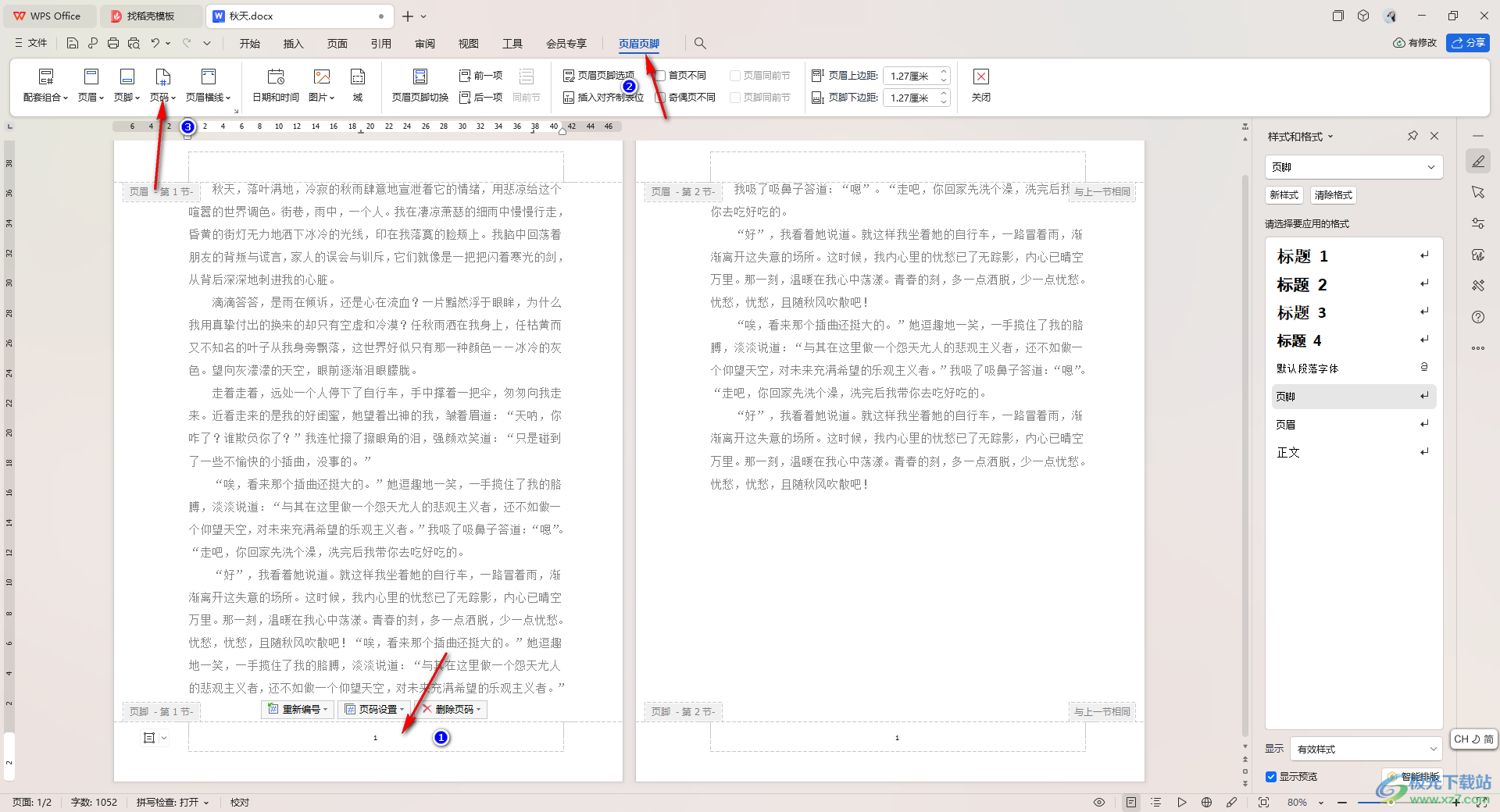Image resolution: width=1500 pixels, height=812 pixels.
Task: Switch to the 插入 tab
Action: click(x=294, y=44)
